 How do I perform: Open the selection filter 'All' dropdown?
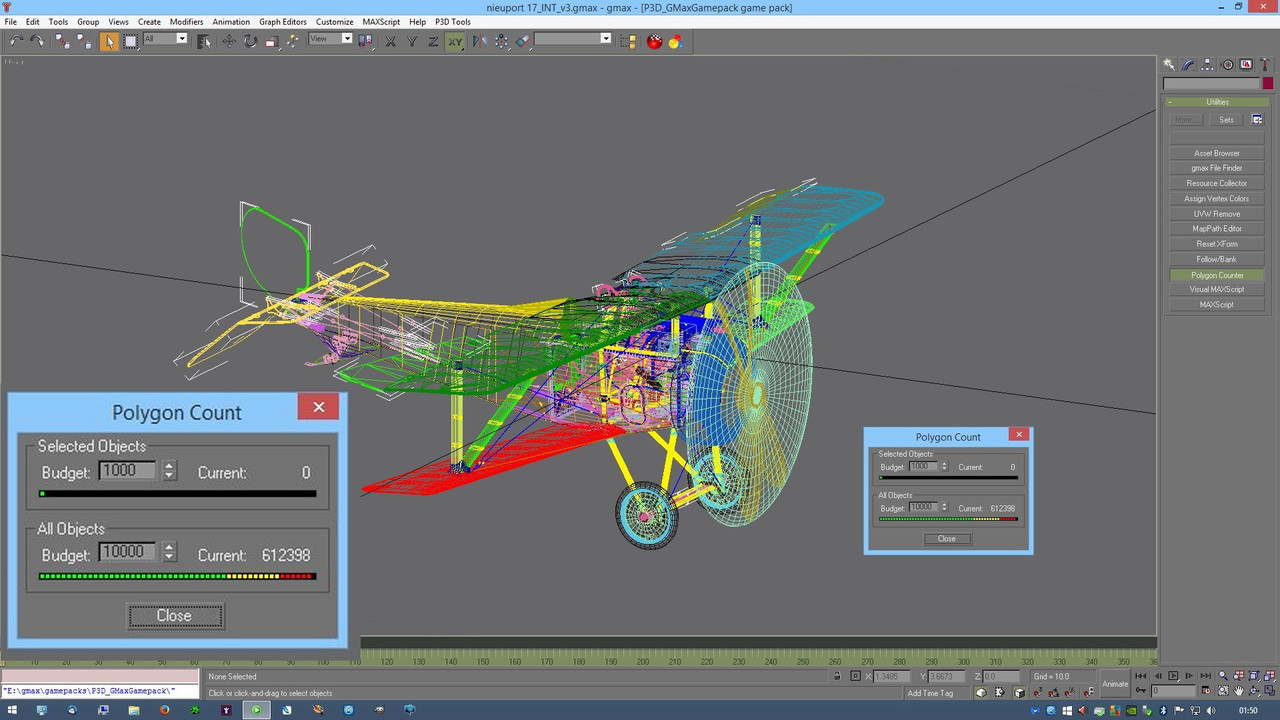pyautogui.click(x=166, y=39)
